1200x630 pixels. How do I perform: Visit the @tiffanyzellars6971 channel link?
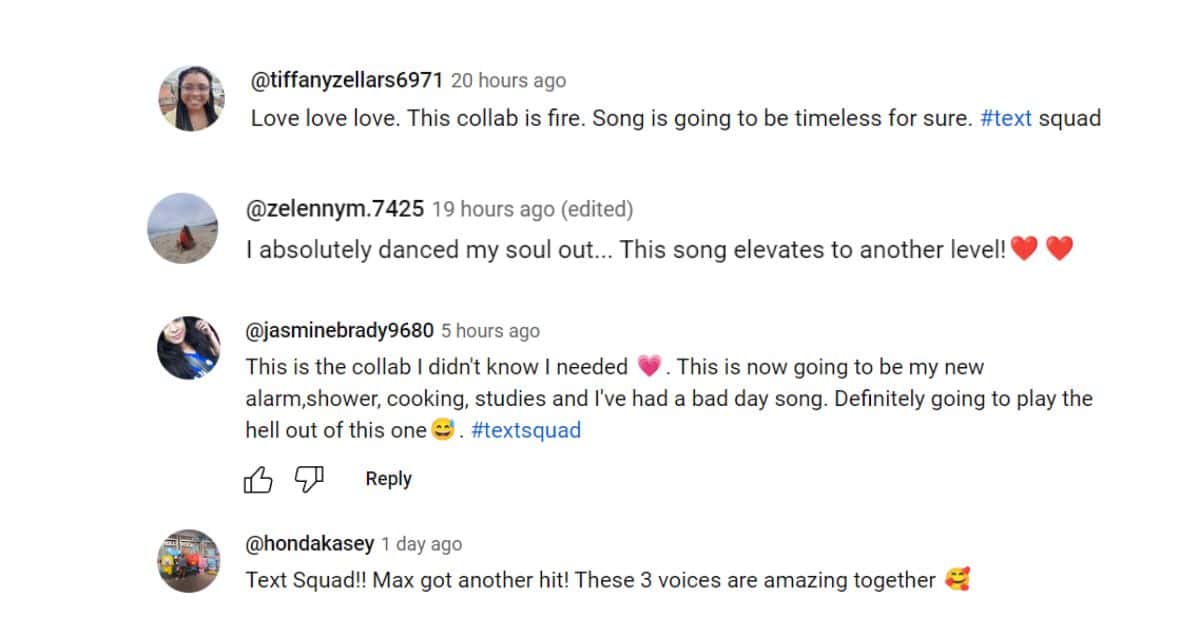tap(346, 81)
